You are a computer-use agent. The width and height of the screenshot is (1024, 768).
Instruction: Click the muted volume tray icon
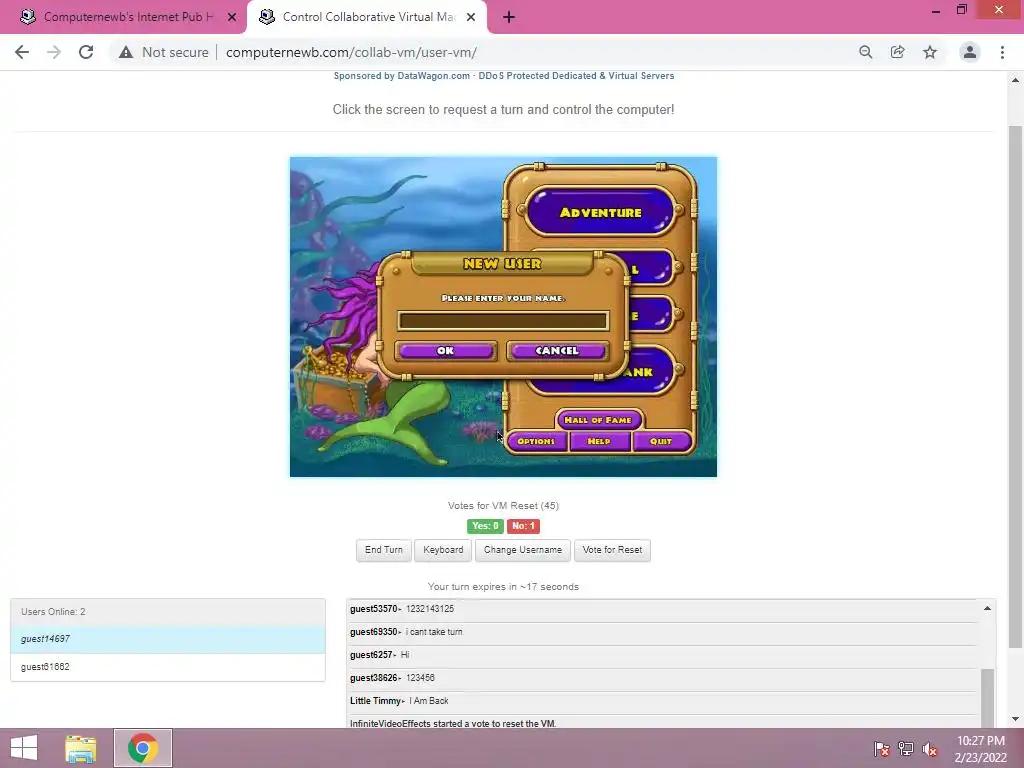pos(930,749)
